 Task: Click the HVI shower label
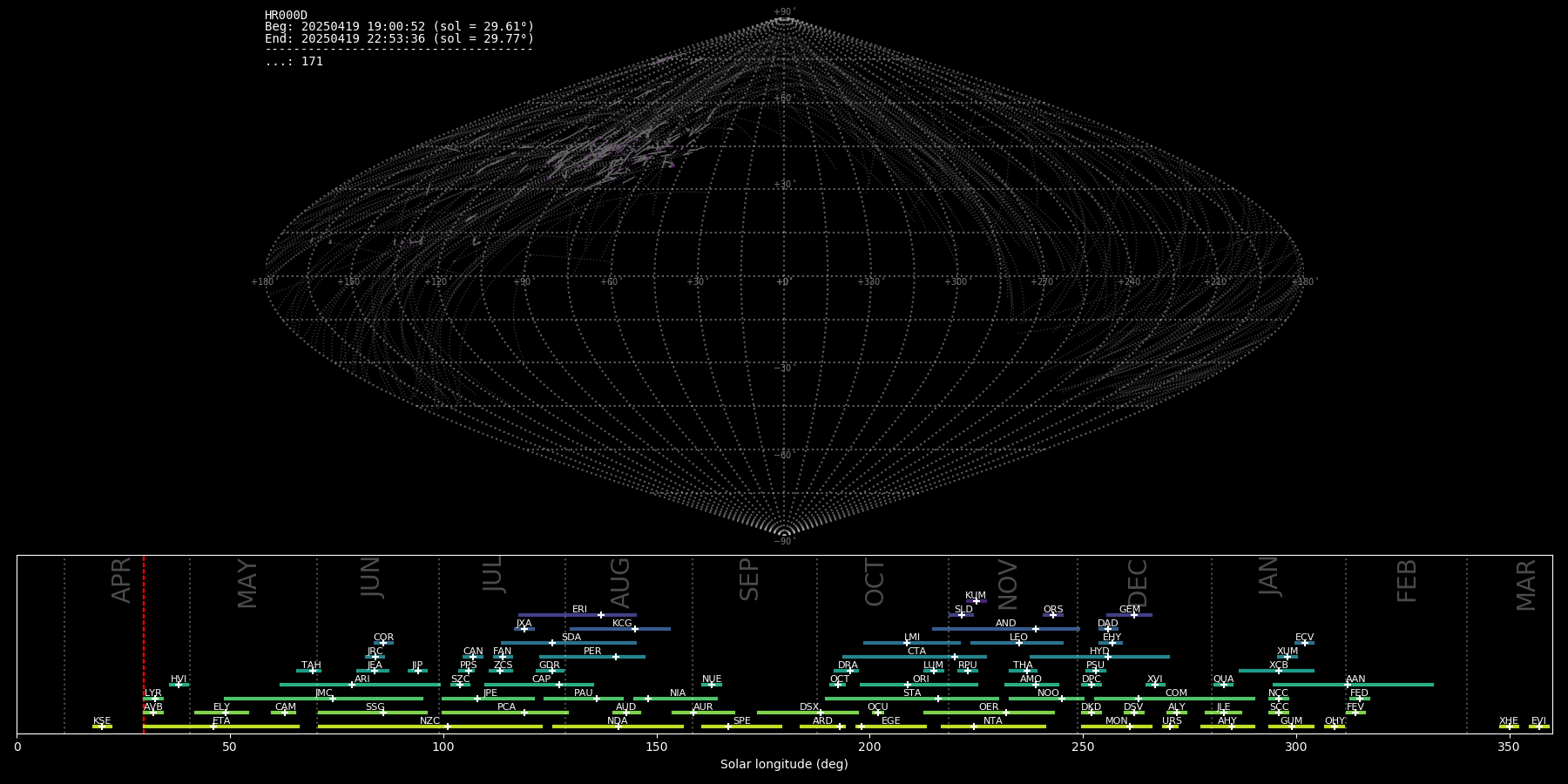[179, 679]
